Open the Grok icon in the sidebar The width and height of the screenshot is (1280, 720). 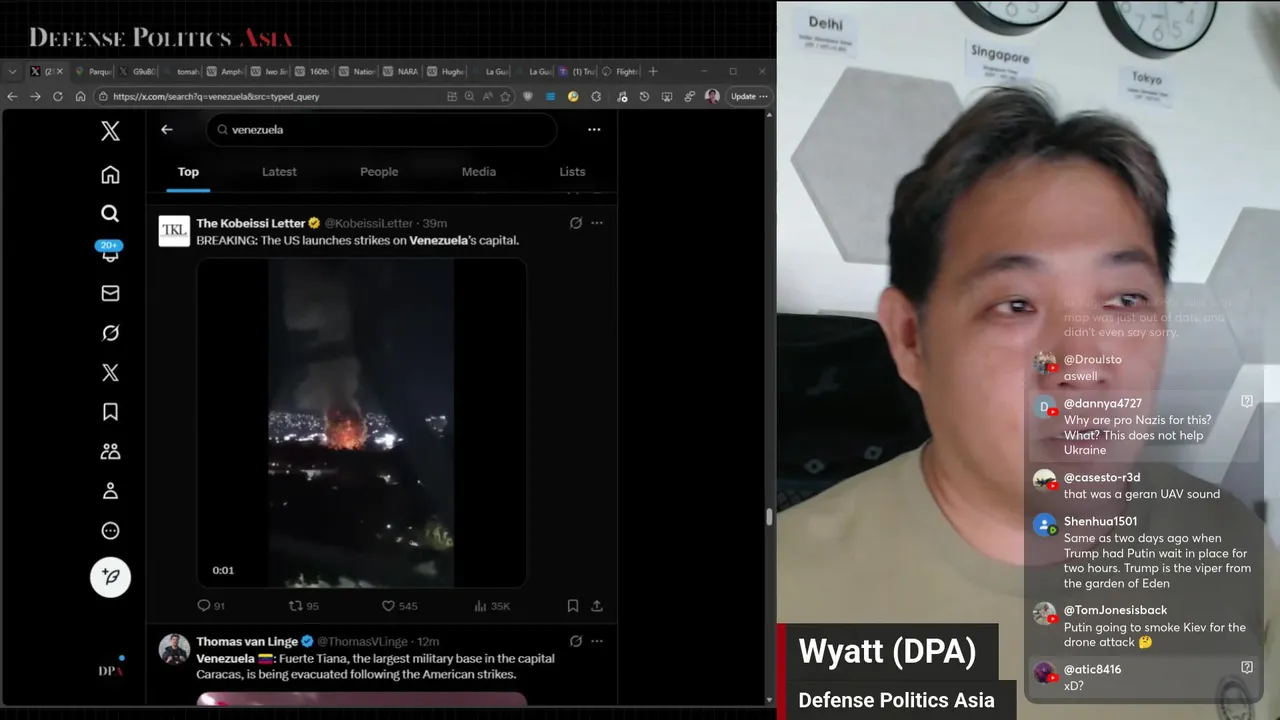[110, 333]
